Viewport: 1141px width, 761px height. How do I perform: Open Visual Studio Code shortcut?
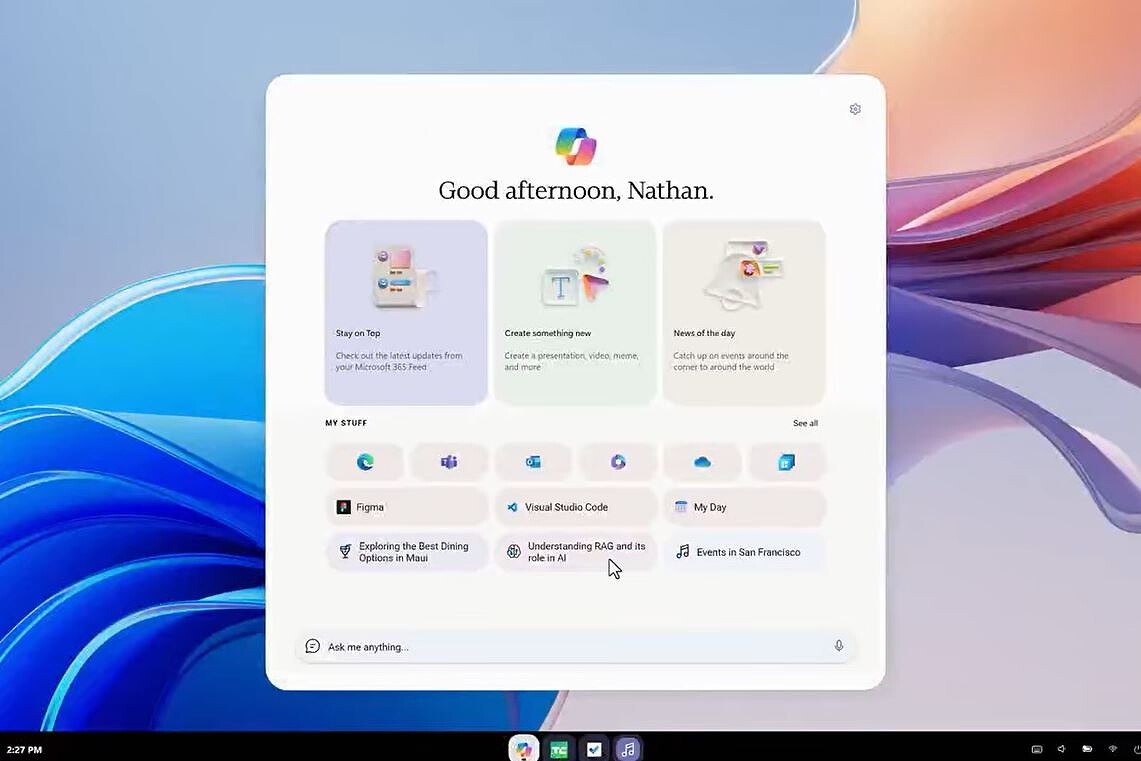pyautogui.click(x=575, y=507)
